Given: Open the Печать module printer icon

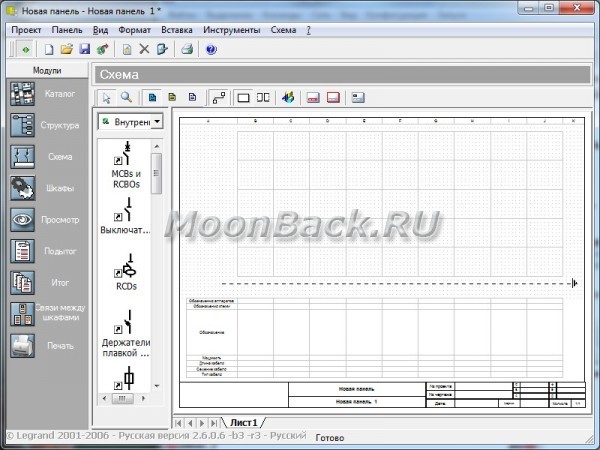Looking at the screenshot, I should coord(23,346).
